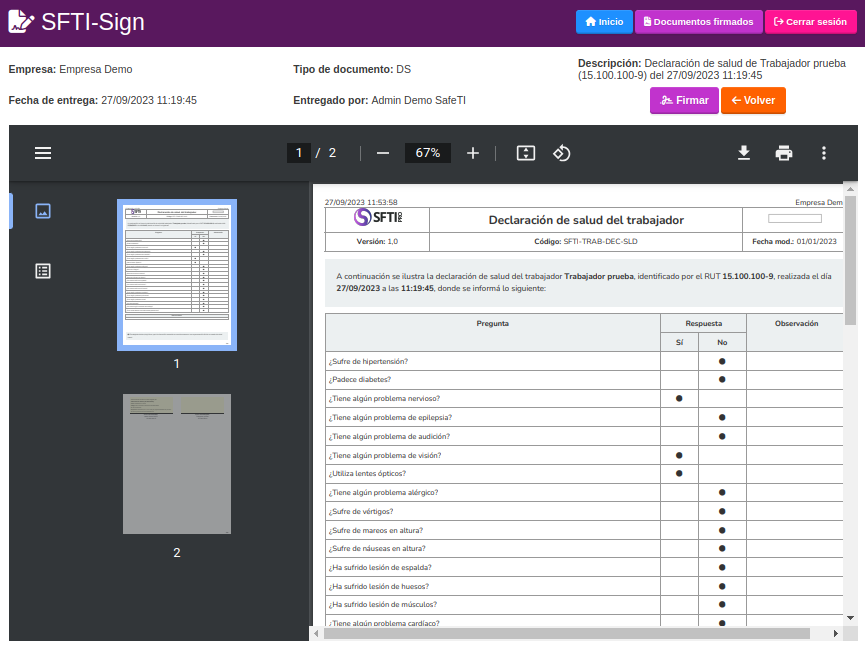Click '¿Tiene algún problema de visión?' text

tap(385, 456)
